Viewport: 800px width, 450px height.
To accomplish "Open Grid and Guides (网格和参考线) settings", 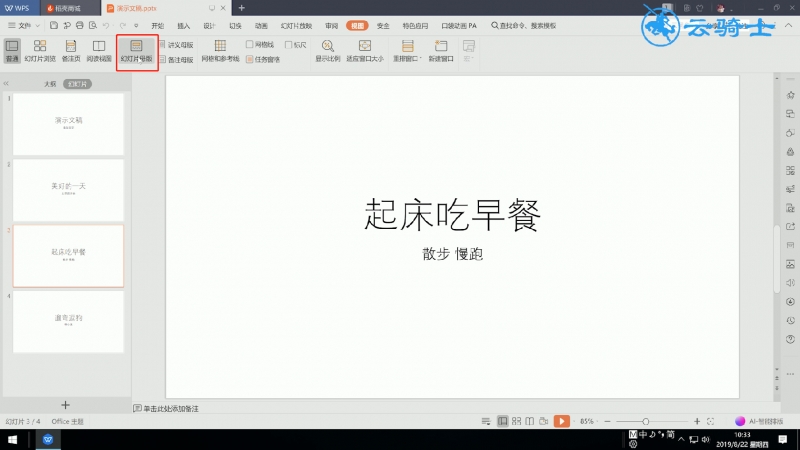I will tap(220, 51).
